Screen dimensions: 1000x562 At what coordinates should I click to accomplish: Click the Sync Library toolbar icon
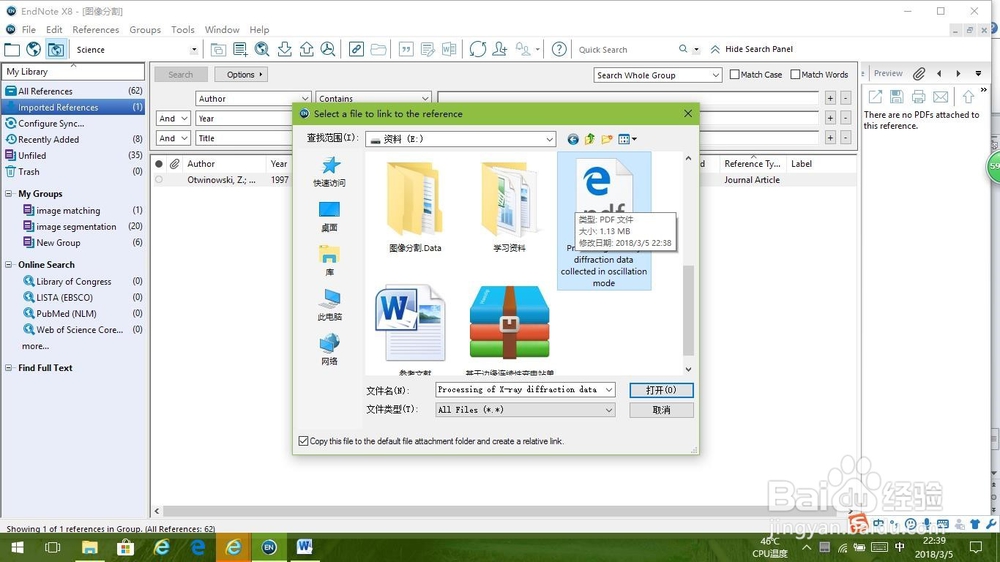(478, 49)
